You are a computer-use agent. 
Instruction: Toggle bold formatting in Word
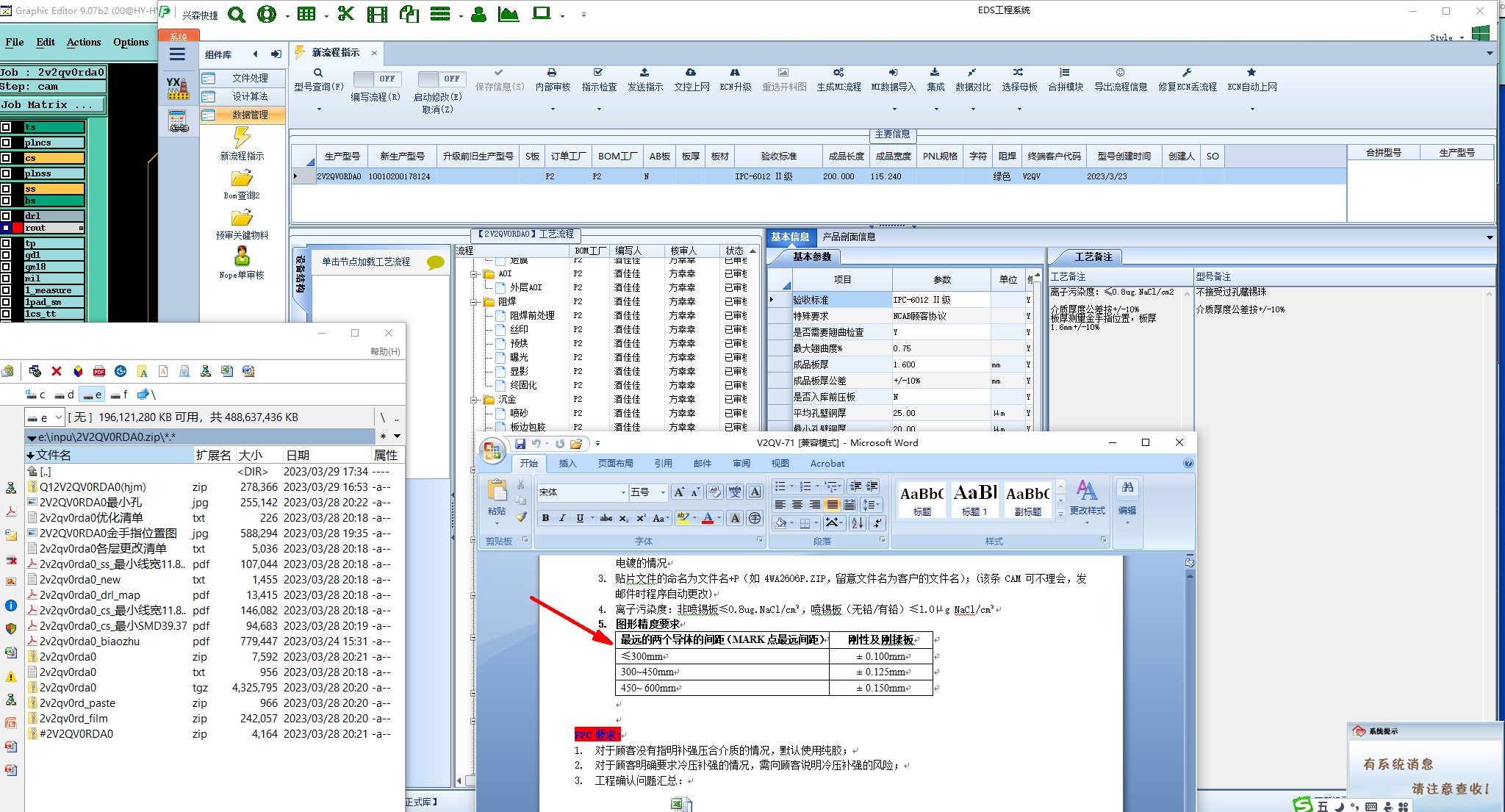tap(545, 518)
